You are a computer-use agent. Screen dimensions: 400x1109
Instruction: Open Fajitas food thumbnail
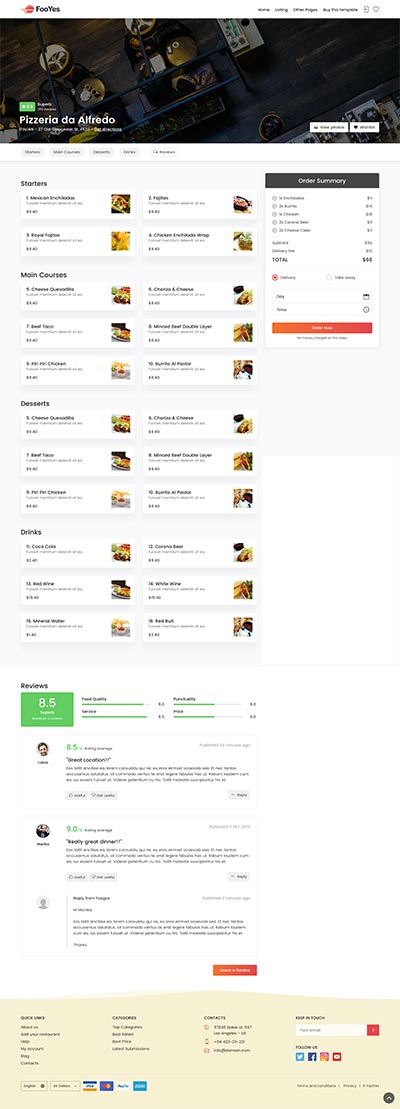click(x=243, y=204)
